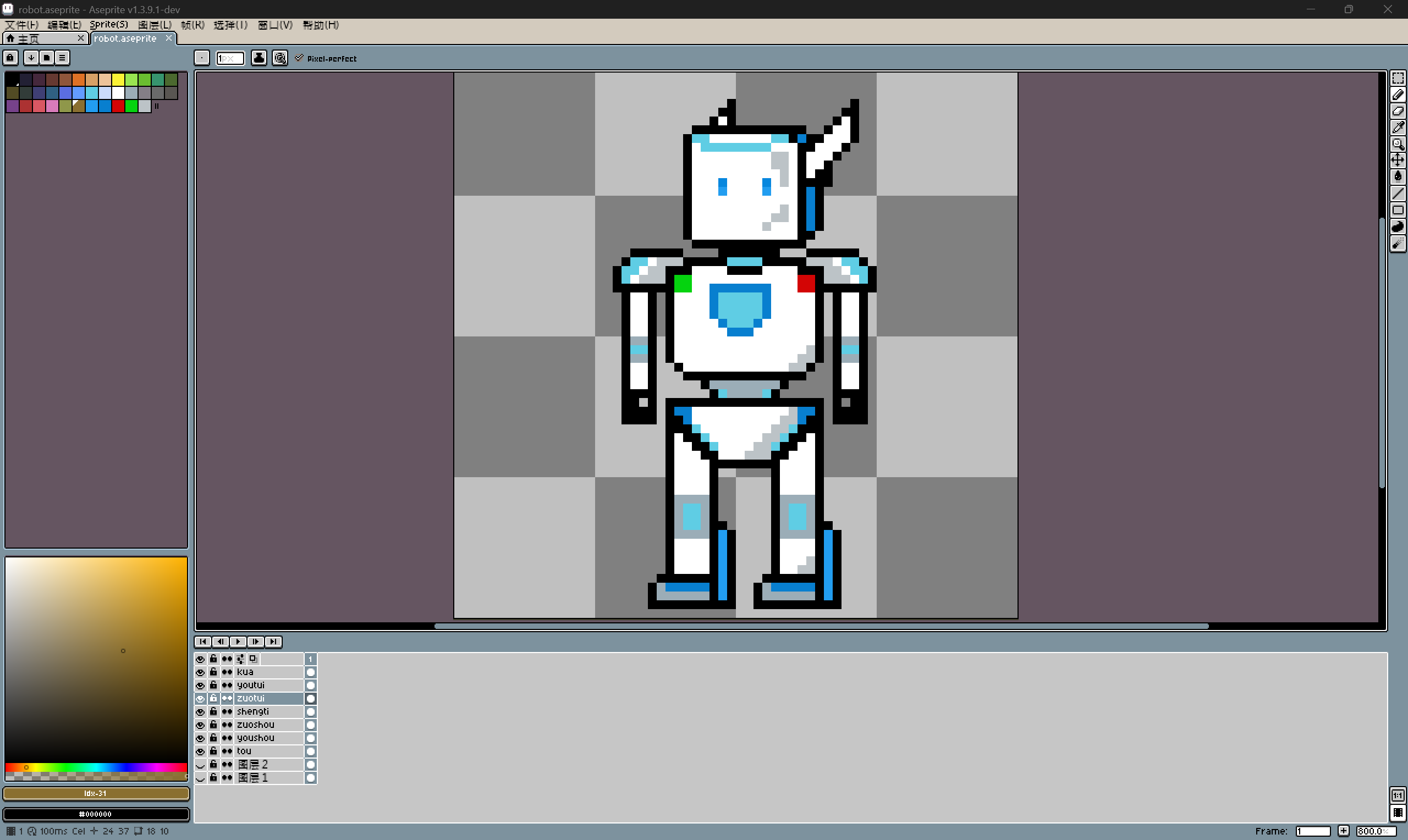Open the Sprite(S) menu
This screenshot has width=1408, height=840.
(x=109, y=25)
